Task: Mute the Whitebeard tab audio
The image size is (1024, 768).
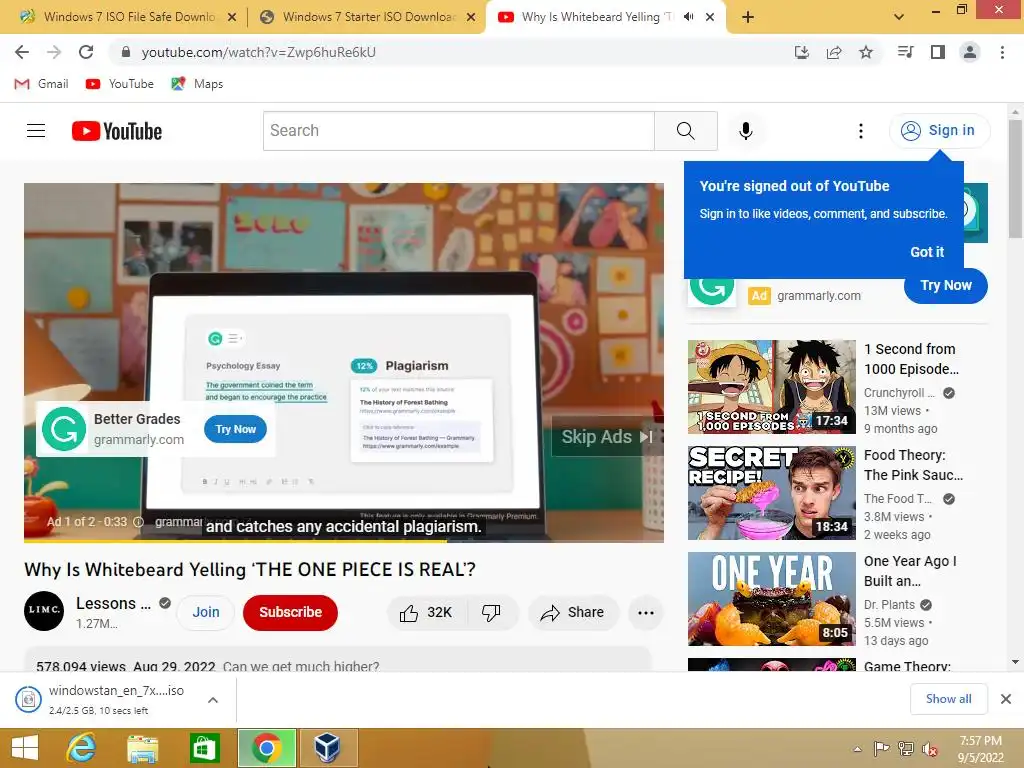Action: pos(688,17)
